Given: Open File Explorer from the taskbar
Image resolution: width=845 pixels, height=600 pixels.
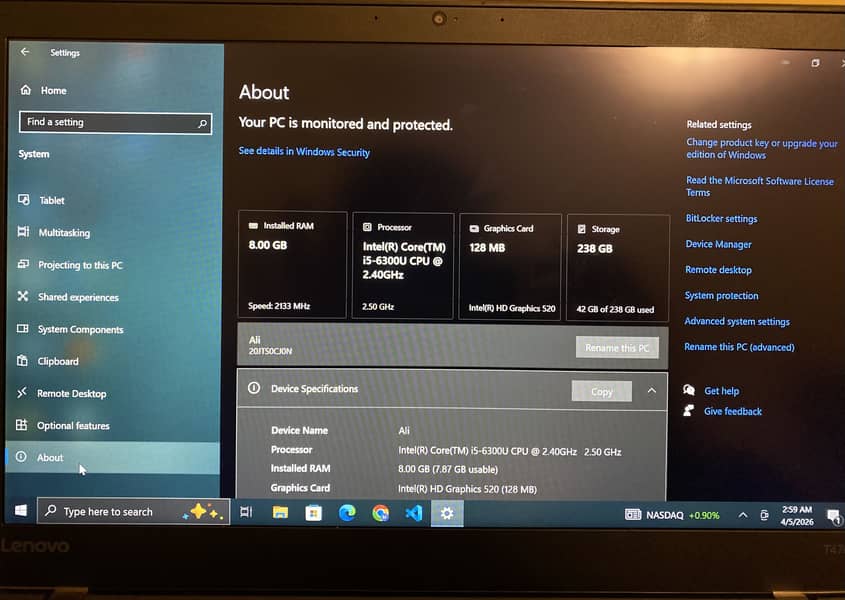Looking at the screenshot, I should click(280, 512).
